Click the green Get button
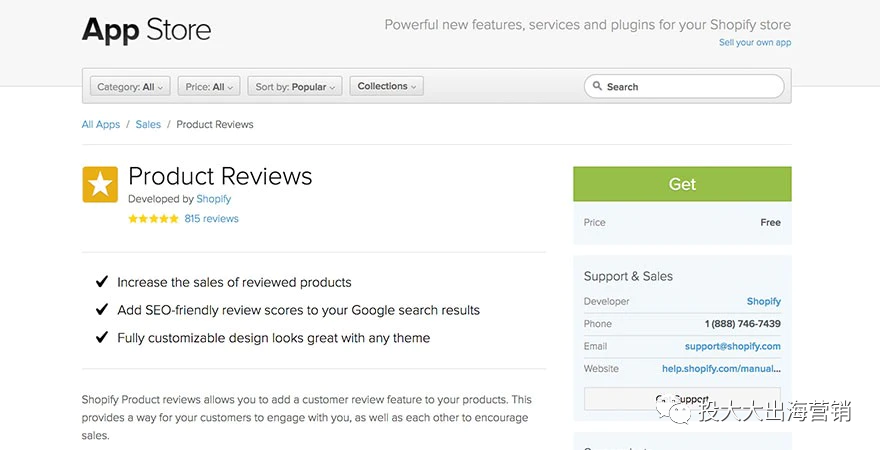This screenshot has width=880, height=450. pyautogui.click(x=682, y=184)
